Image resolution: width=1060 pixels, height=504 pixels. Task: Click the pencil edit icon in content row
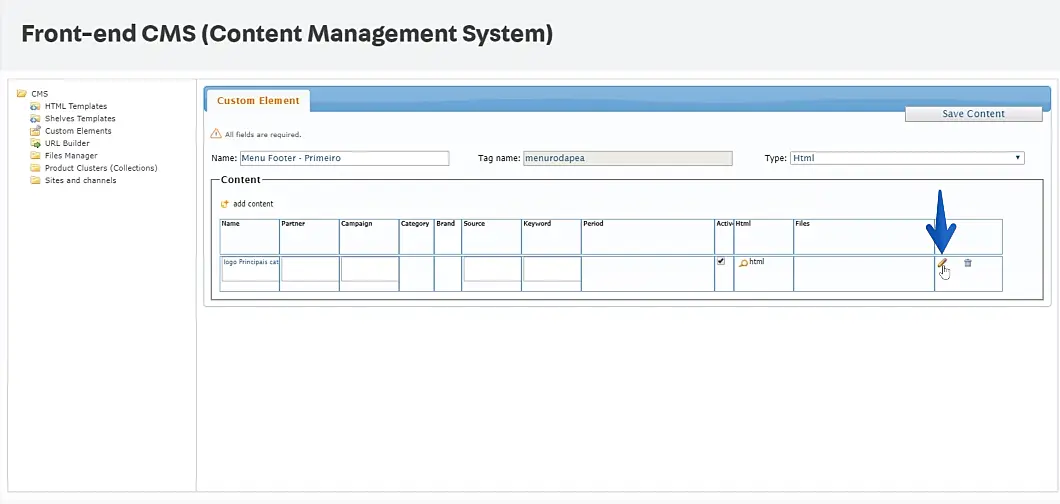(x=941, y=263)
